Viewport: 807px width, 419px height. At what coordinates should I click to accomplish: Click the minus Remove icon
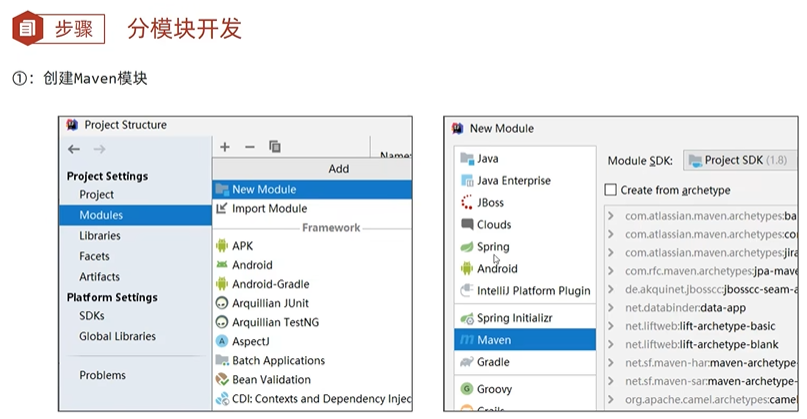pos(250,147)
